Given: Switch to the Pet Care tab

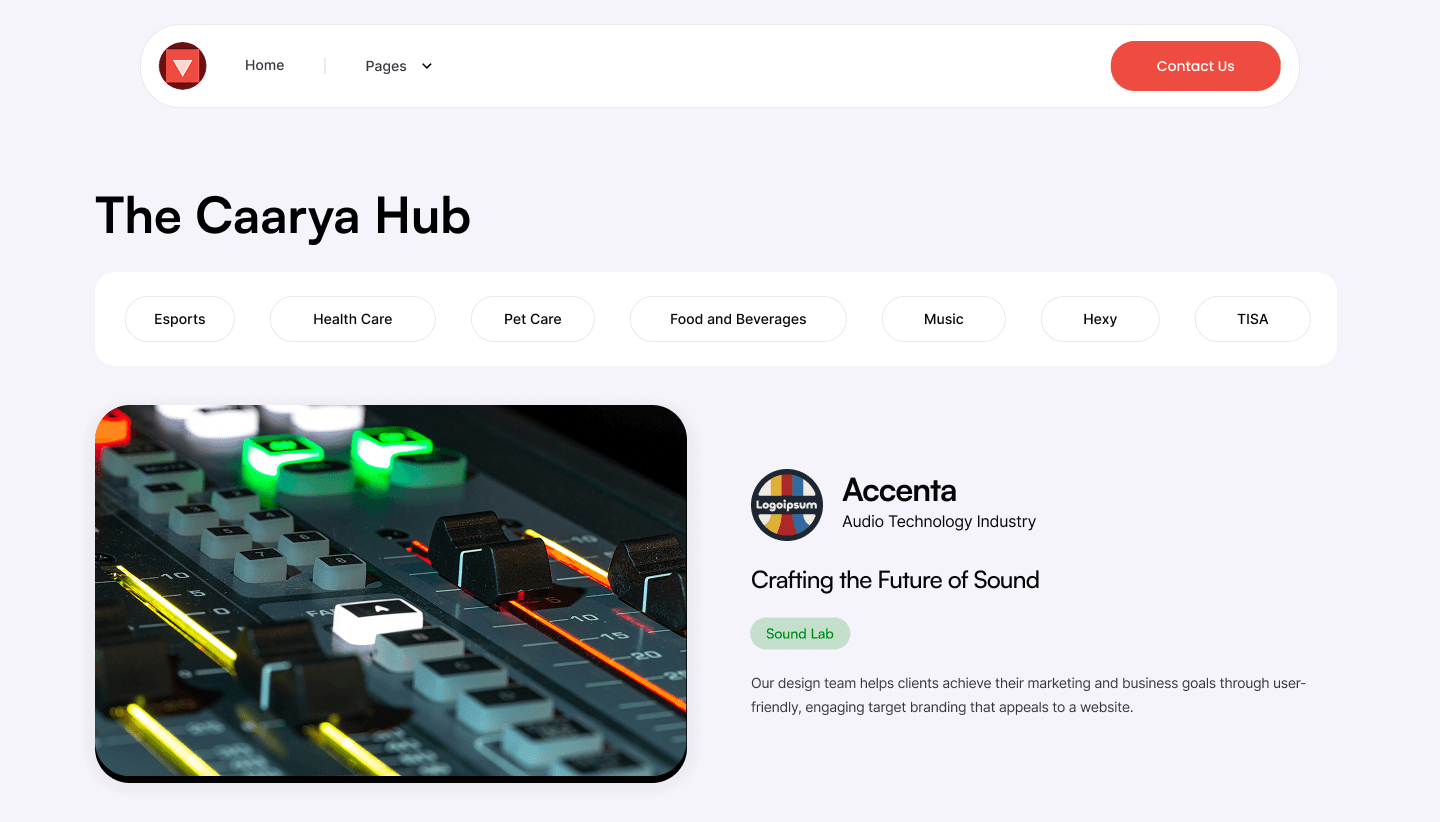Looking at the screenshot, I should [533, 319].
